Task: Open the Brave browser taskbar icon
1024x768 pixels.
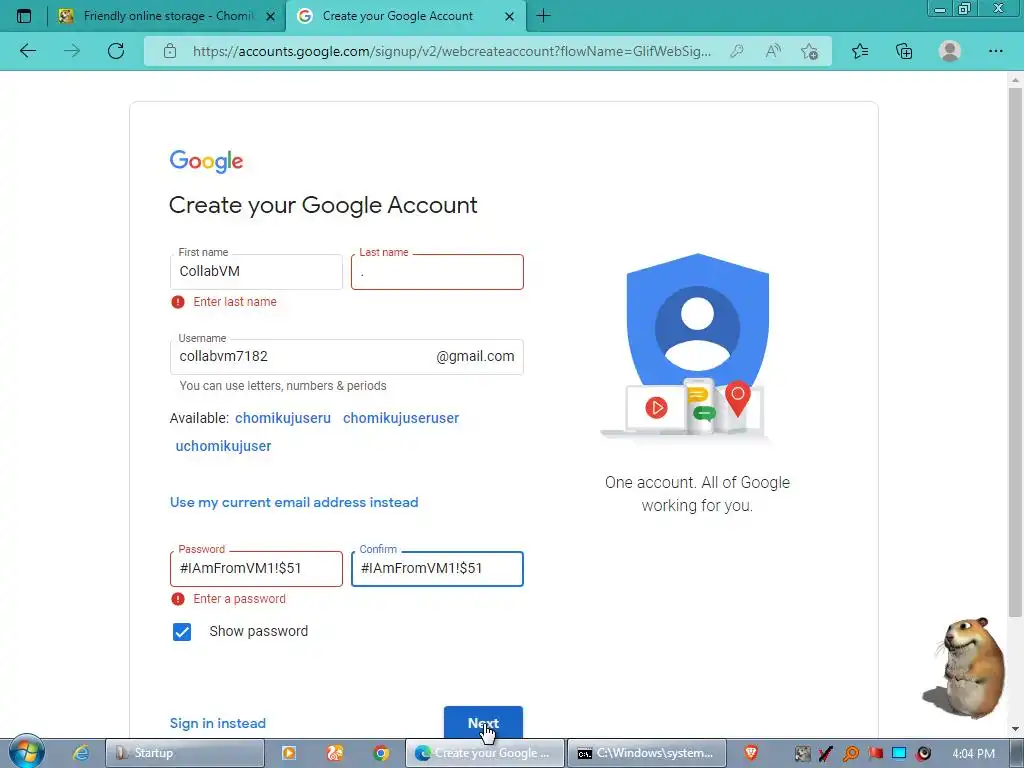Action: point(751,753)
